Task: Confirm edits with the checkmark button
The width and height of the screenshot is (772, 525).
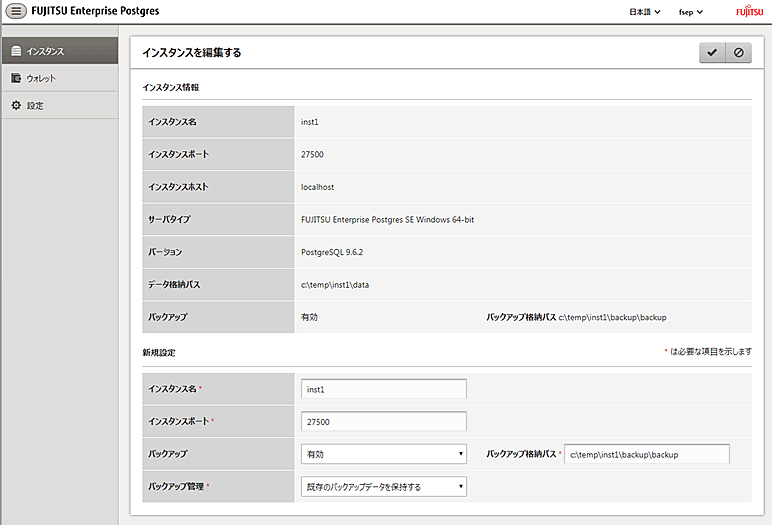Action: 712,53
